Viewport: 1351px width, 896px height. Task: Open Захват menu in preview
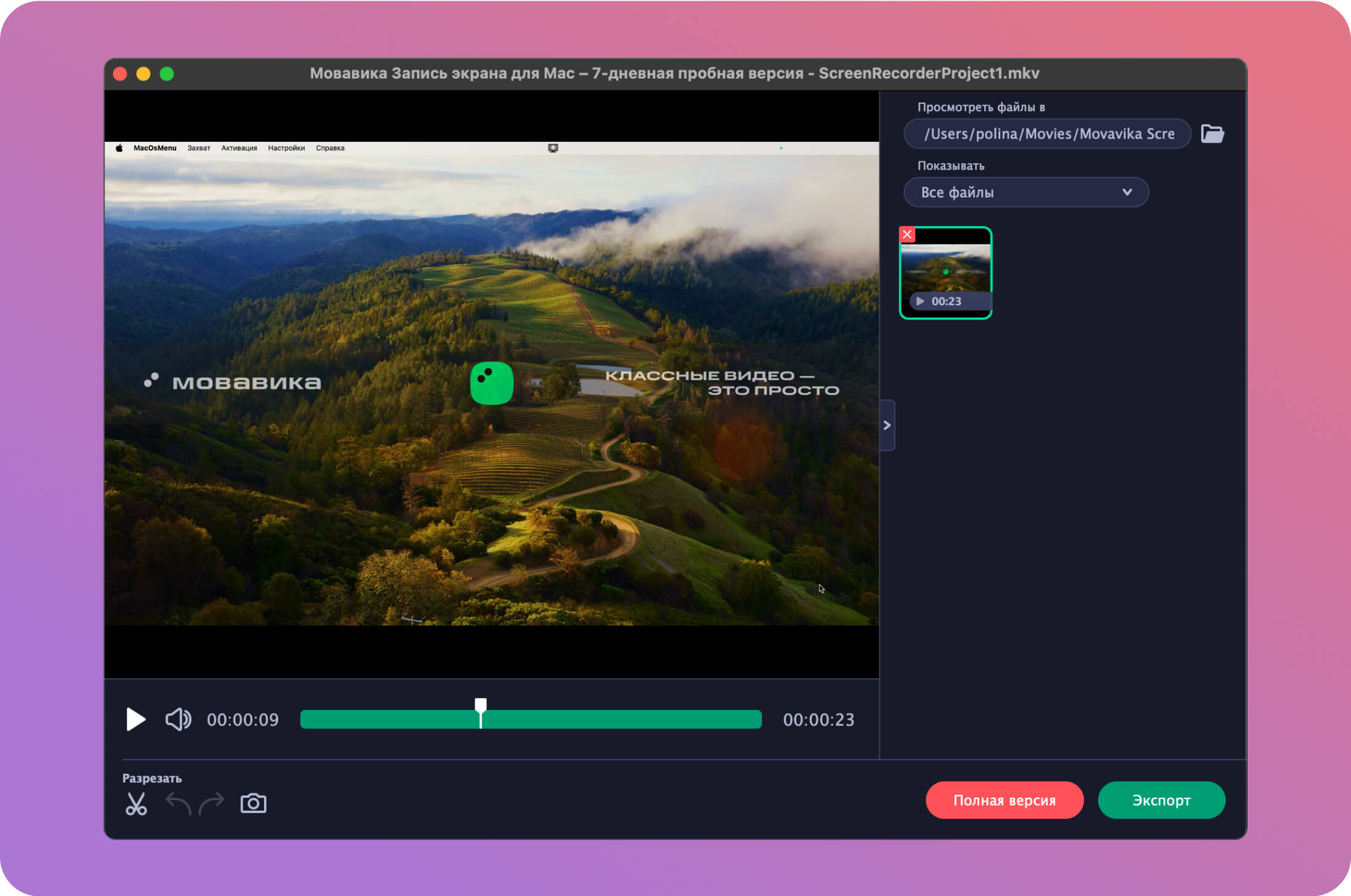pyautogui.click(x=199, y=148)
